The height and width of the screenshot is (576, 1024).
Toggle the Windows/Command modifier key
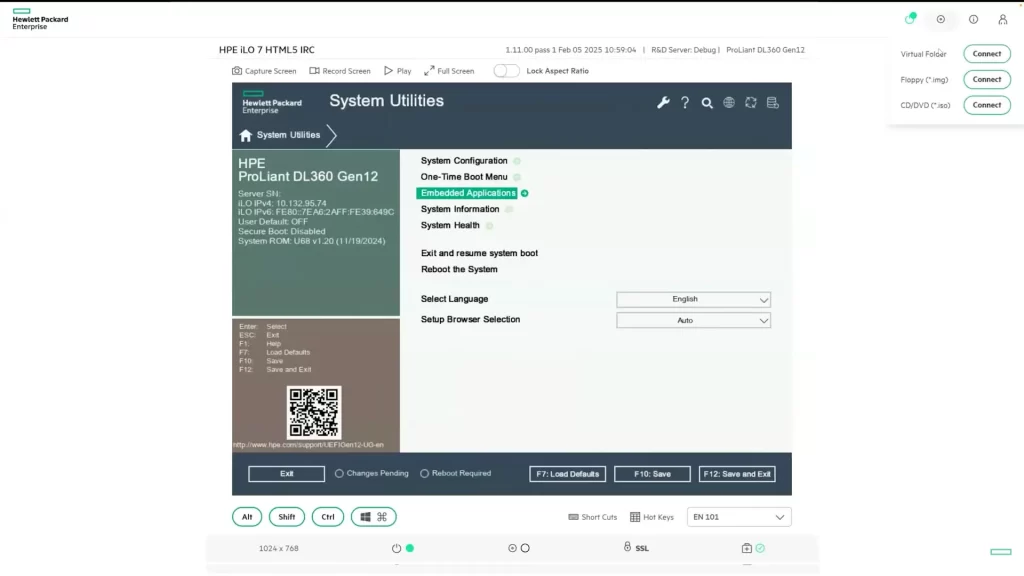pos(374,517)
